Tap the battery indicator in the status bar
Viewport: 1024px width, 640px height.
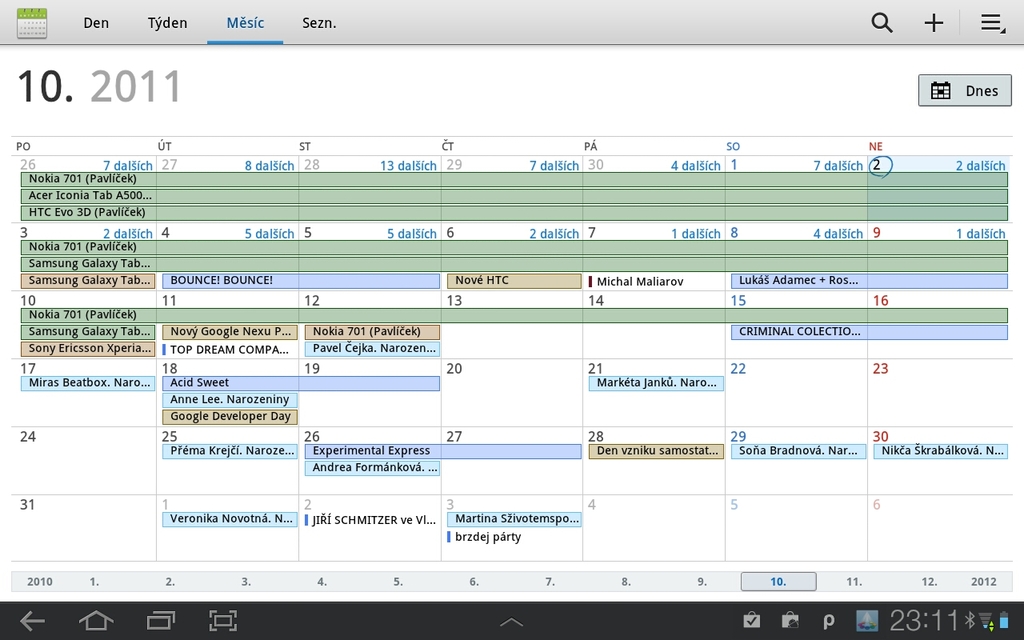point(1004,620)
